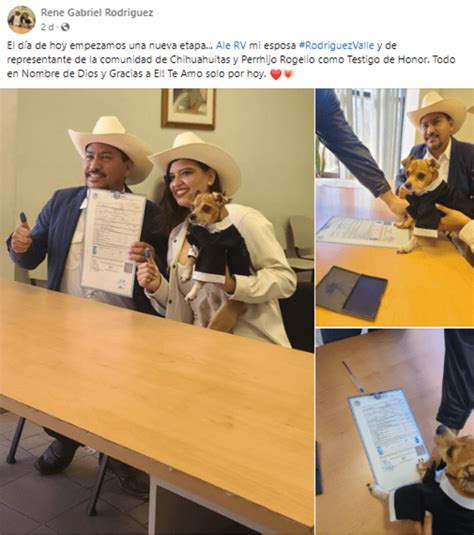
Task: Select the pen in bottom-right photo
Action: (x=354, y=377)
